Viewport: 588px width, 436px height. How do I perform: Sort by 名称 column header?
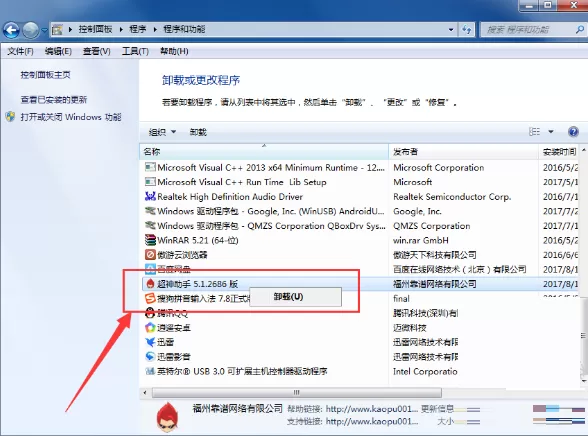click(264, 152)
